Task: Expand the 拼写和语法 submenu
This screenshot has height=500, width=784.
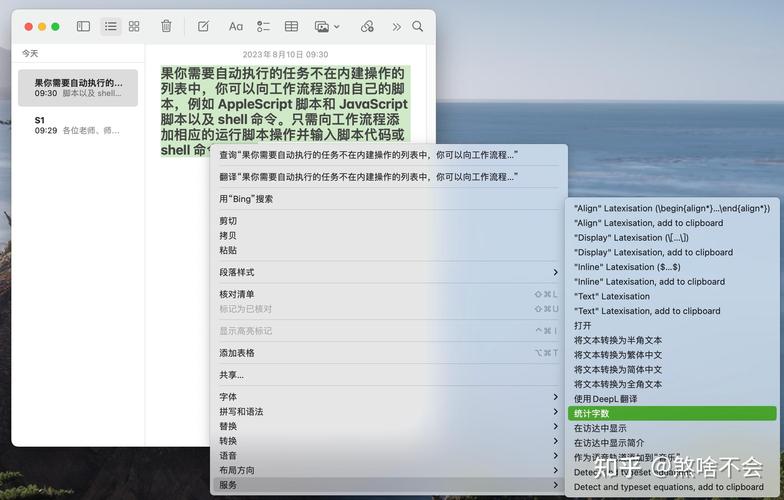Action: coord(388,412)
